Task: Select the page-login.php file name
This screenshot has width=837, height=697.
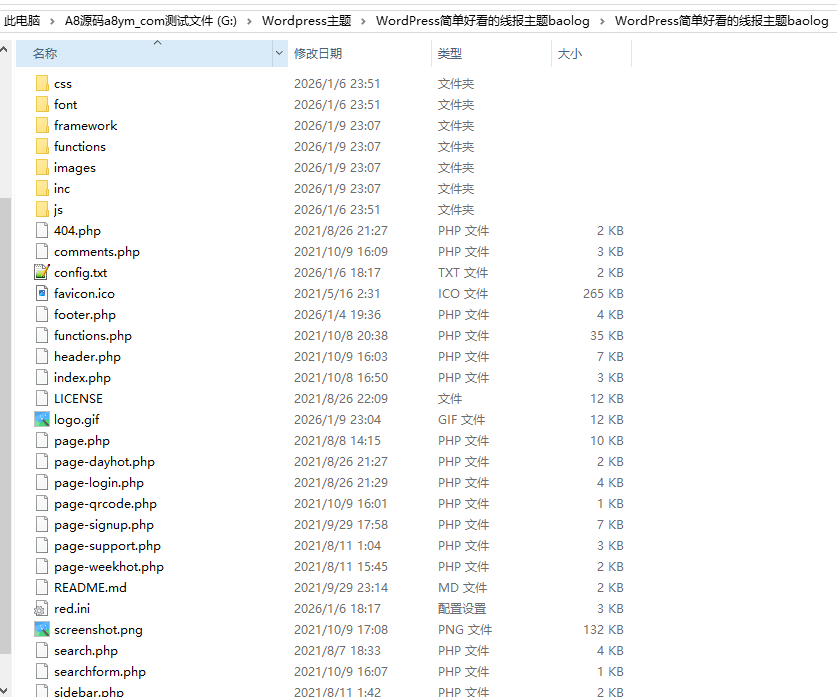Action: pos(99,483)
